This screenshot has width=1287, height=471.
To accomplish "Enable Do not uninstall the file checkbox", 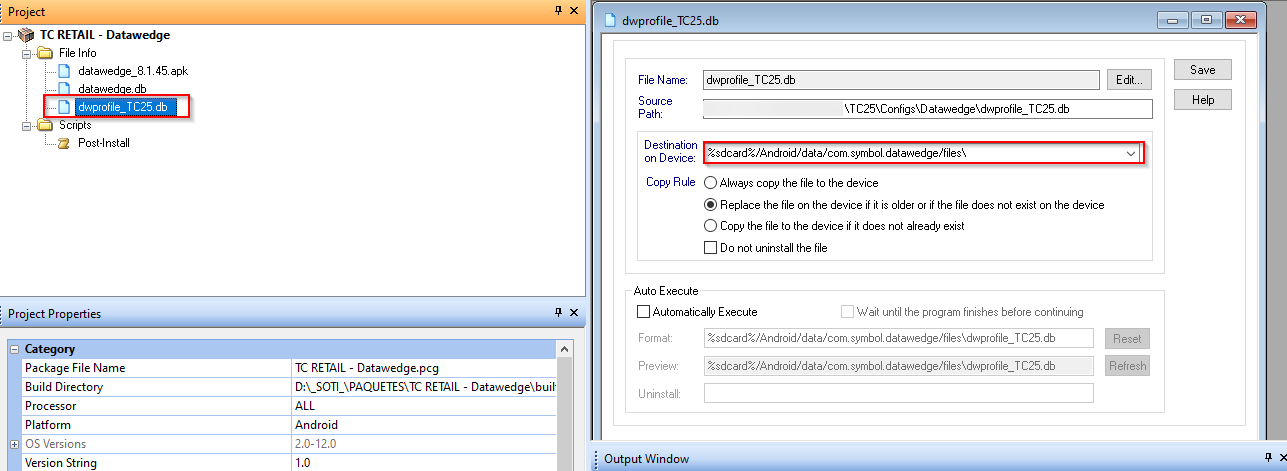I will pyautogui.click(x=711, y=247).
